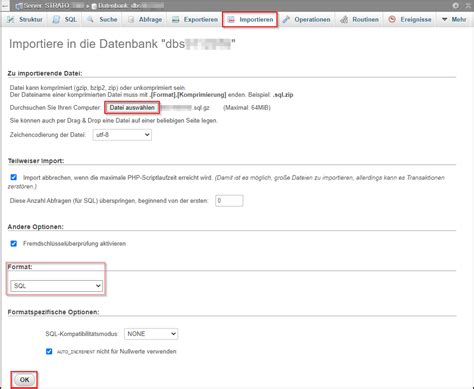Click the navigation panel arrow at top left
This screenshot has height=389, width=474.
pyautogui.click(x=5, y=6)
